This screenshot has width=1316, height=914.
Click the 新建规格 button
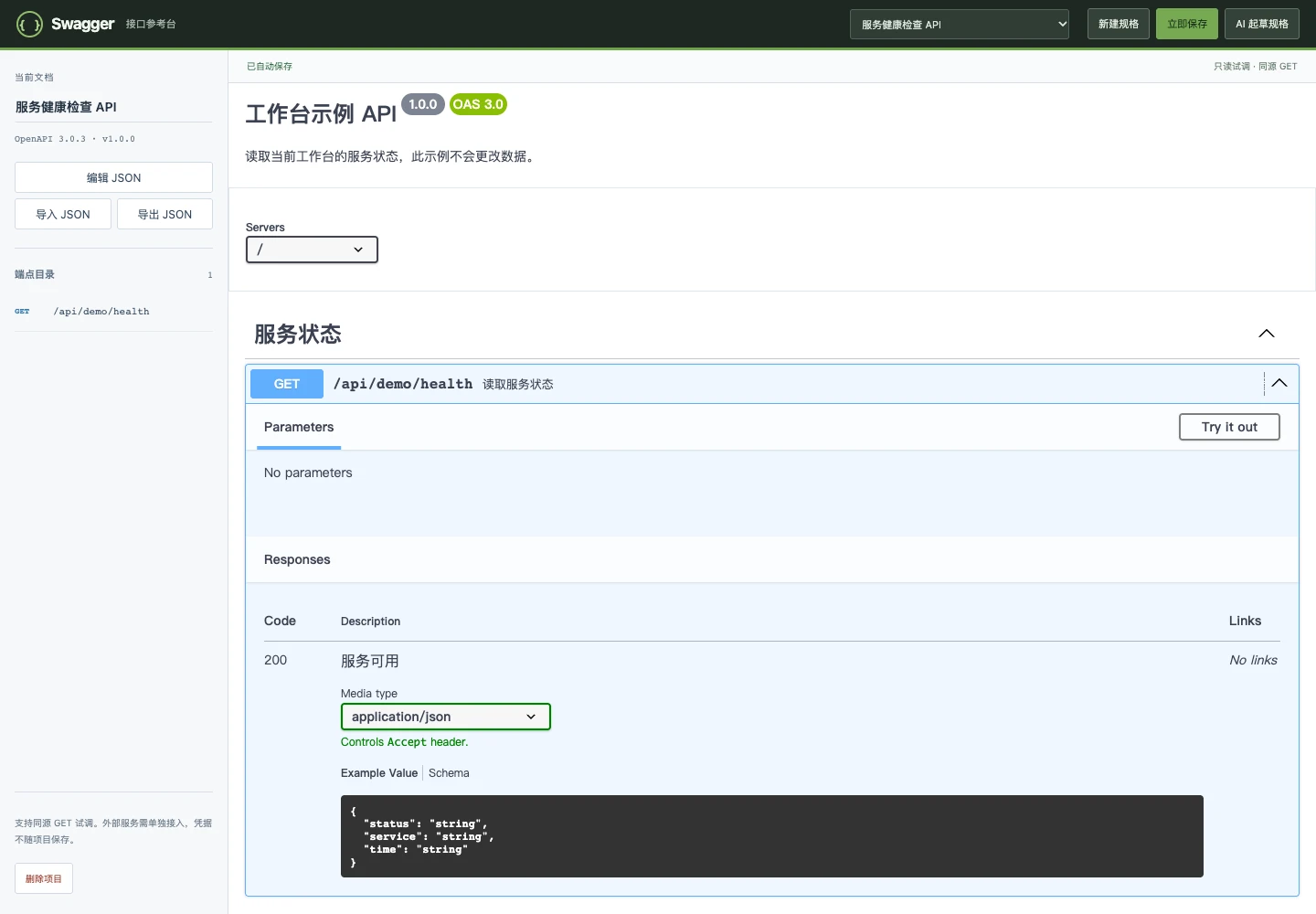pos(1119,25)
